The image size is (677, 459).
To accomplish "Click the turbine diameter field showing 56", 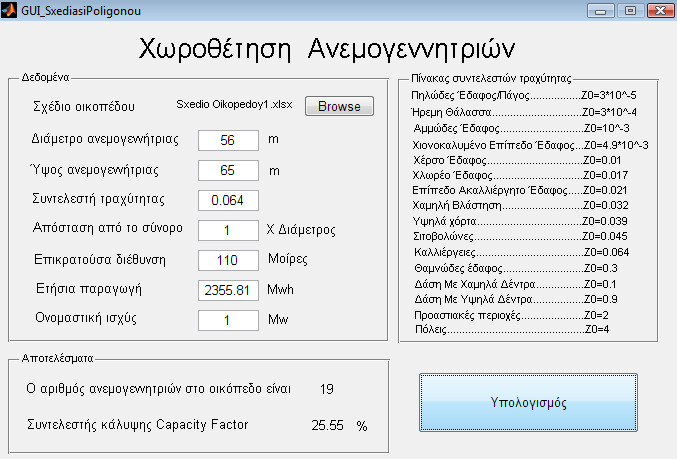I will point(228,140).
